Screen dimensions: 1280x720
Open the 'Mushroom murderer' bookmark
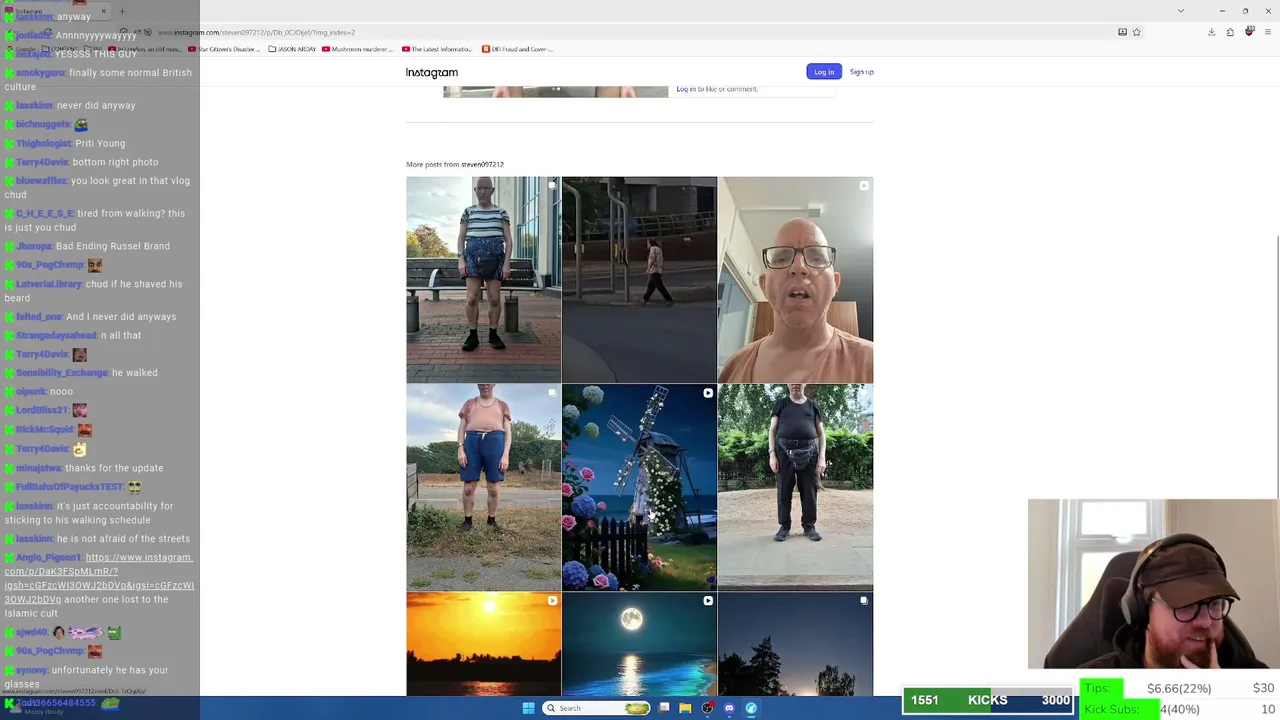[358, 49]
